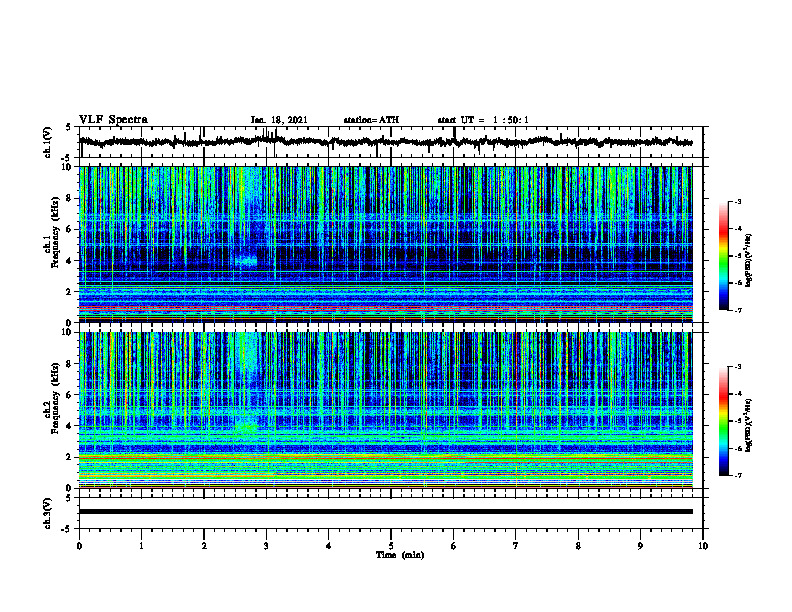The height and width of the screenshot is (612, 792).
Task: Click the ch.2 color scale "-7" label
Action: tap(738, 476)
